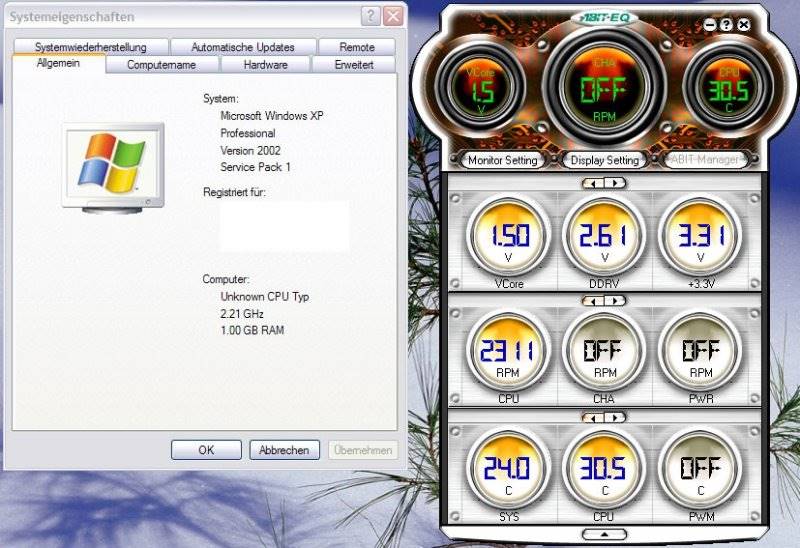The image size is (800, 548).
Task: Click the help question mark in Systemeigenschaften title bar
Action: (370, 16)
